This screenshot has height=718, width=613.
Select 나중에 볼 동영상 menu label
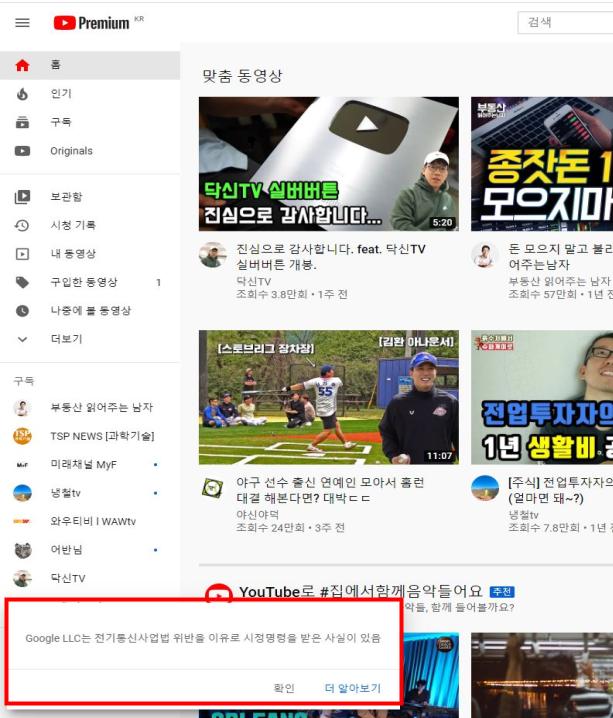(91, 310)
